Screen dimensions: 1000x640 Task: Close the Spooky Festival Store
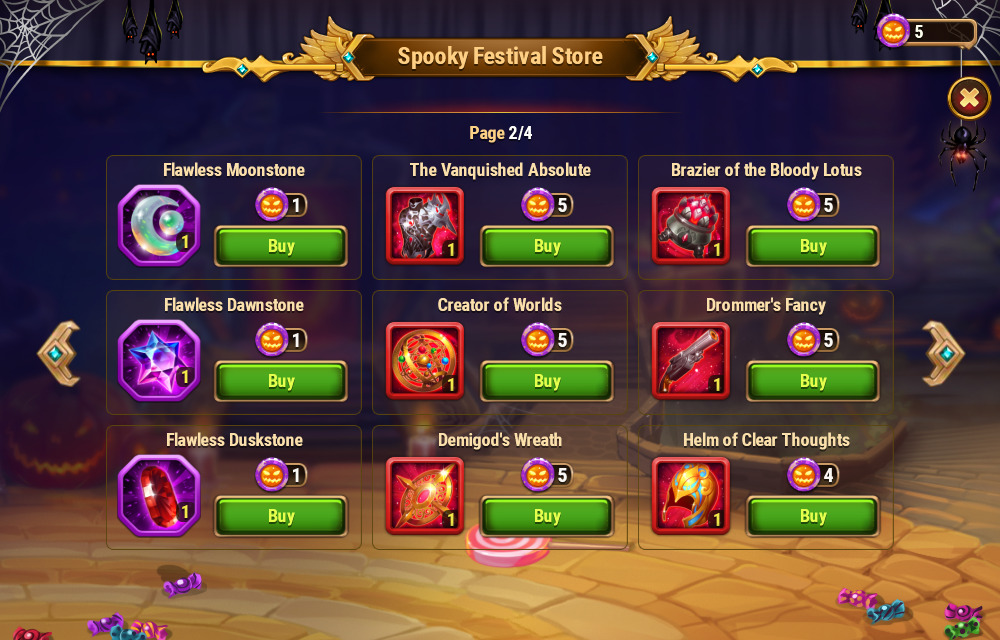coord(969,98)
